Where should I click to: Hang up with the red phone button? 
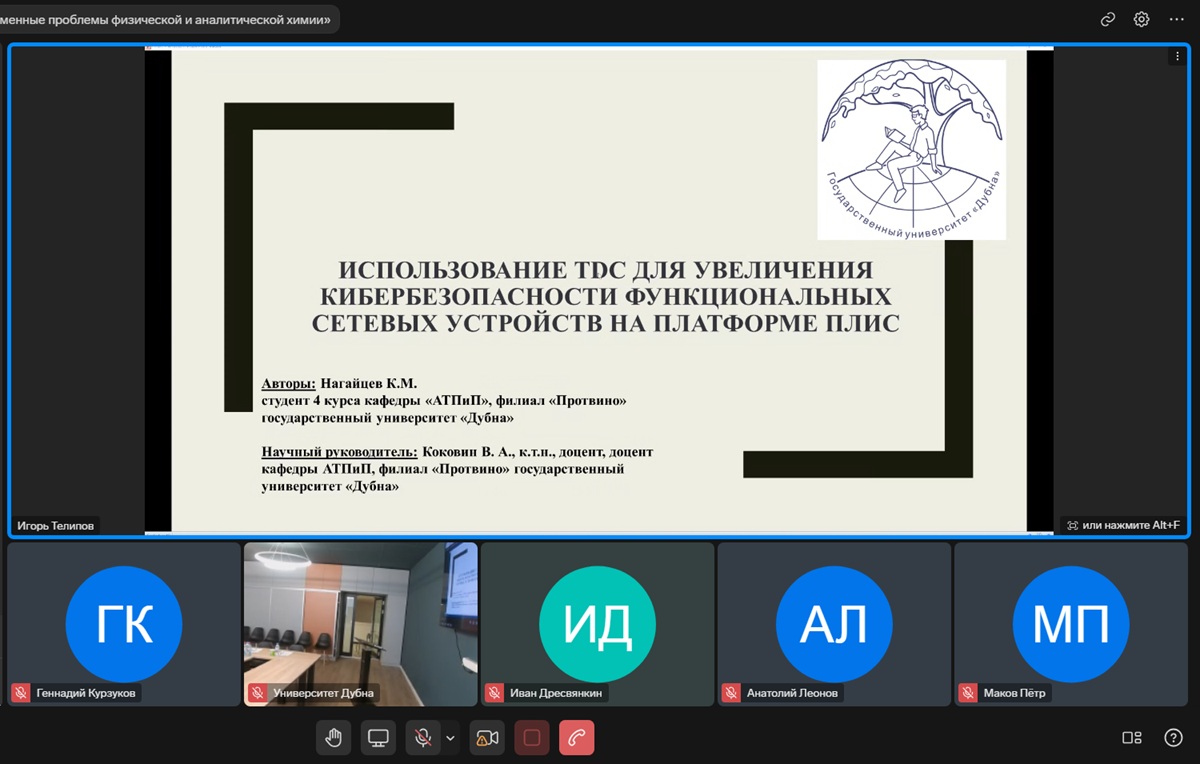577,738
